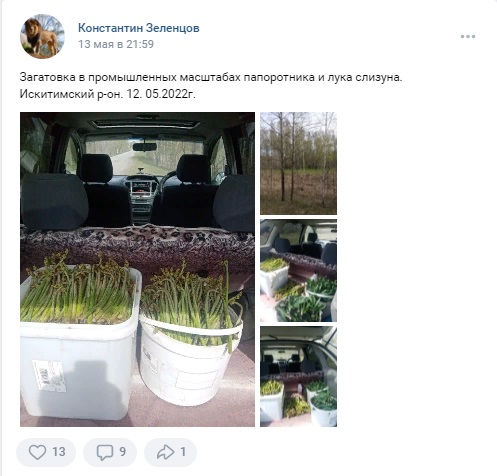This screenshot has width=497, height=476.
Task: Select the caption line about папоротника harvesting
Action: click(x=211, y=77)
